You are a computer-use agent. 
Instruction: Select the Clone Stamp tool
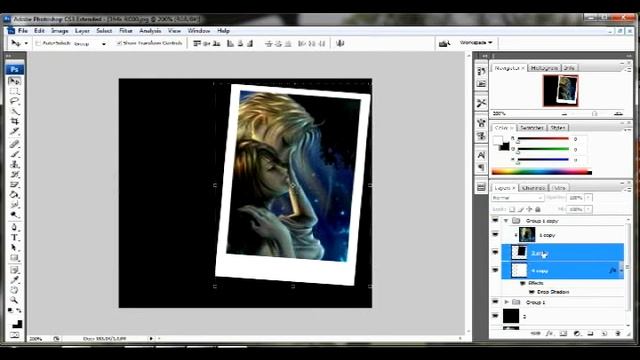point(14,164)
